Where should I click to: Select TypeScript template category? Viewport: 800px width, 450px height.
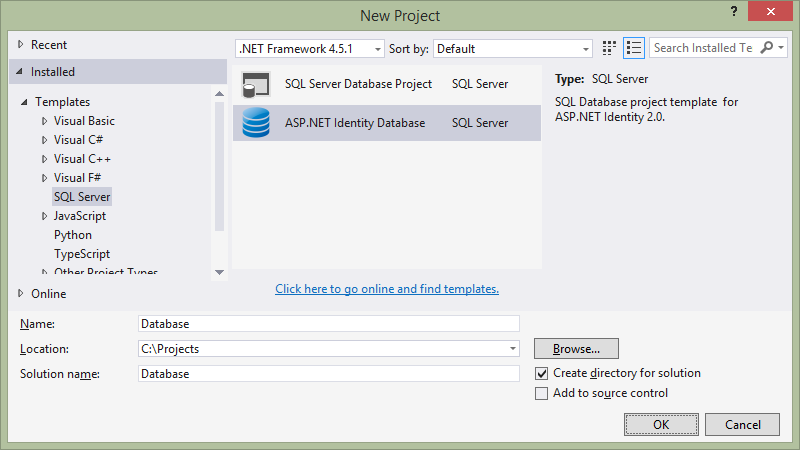click(x=82, y=254)
